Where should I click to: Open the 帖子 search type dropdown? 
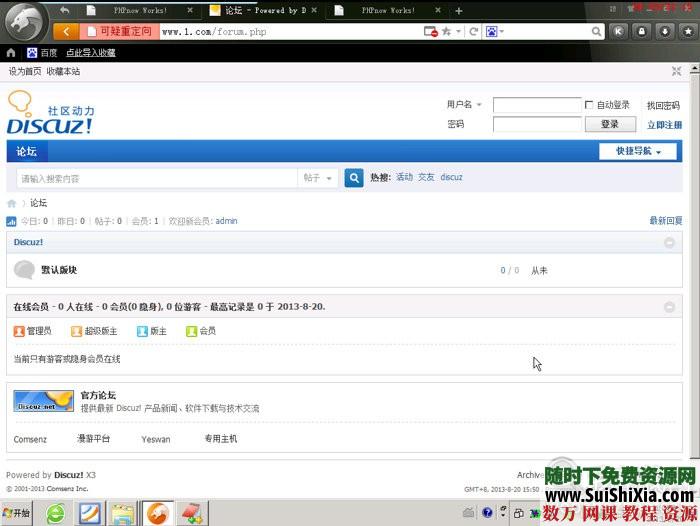click(317, 178)
